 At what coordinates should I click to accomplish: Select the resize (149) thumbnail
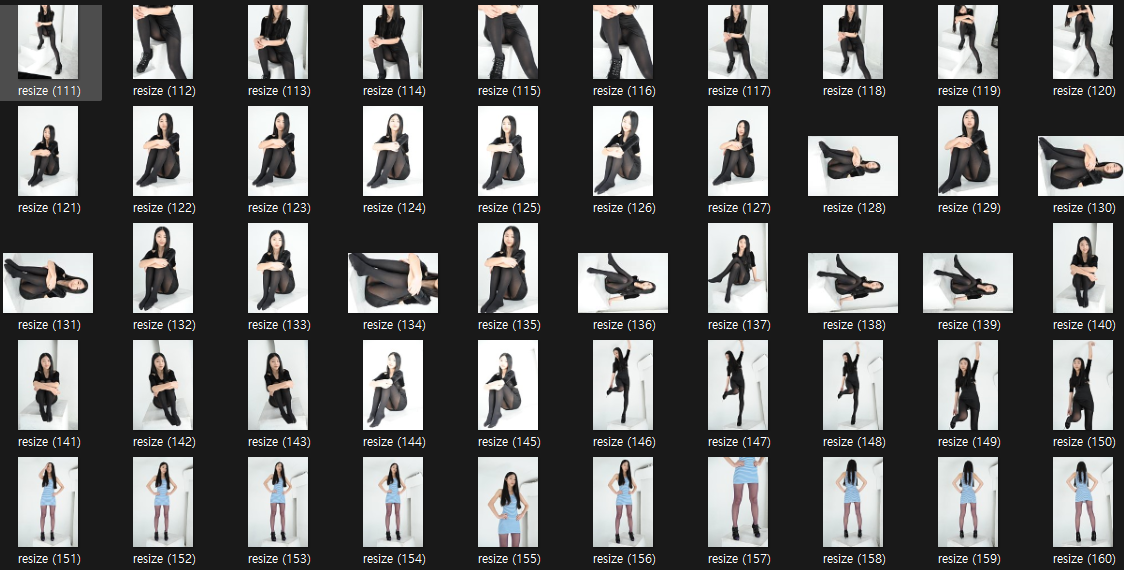pos(968,385)
